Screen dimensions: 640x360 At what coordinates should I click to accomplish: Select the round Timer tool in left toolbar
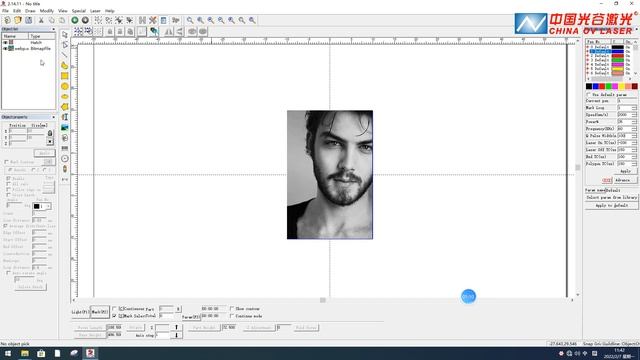pyautogui.click(x=64, y=158)
